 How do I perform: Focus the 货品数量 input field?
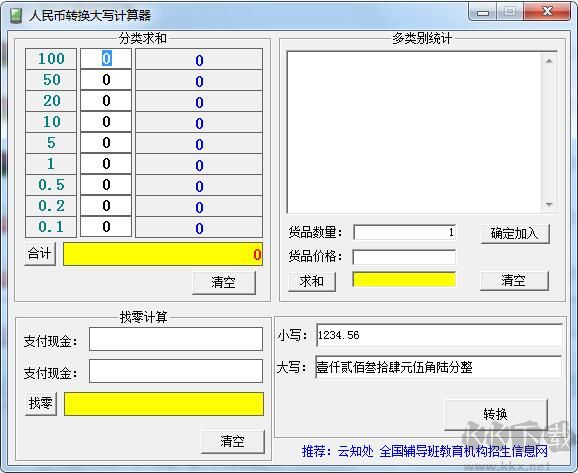[404, 233]
